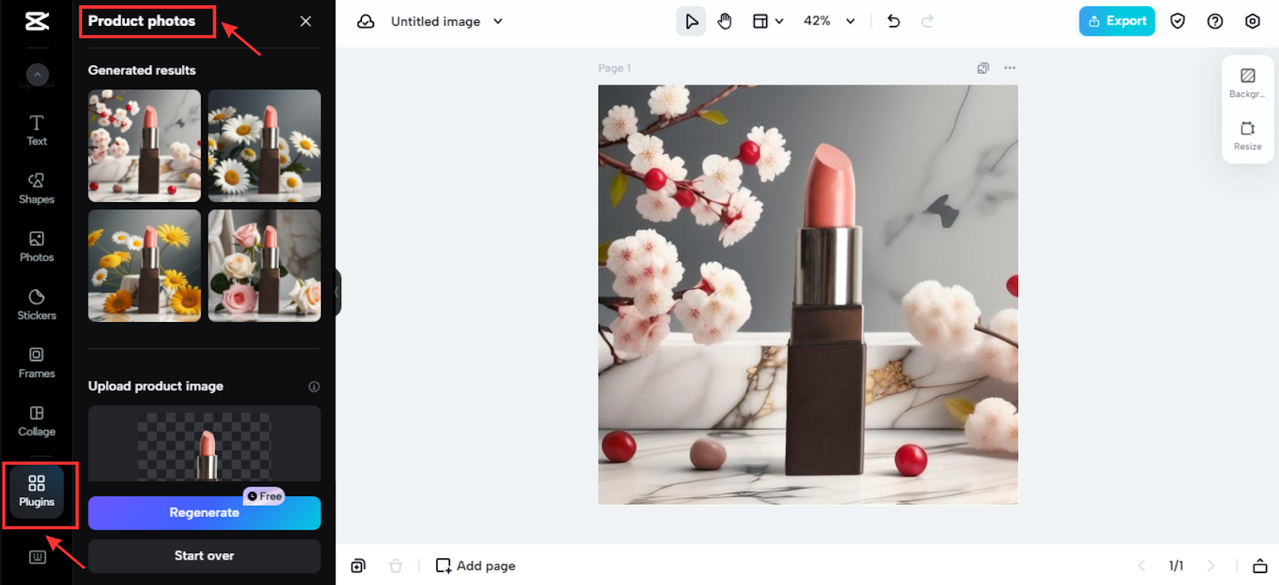Image resolution: width=1279 pixels, height=585 pixels.
Task: Collapse the side panel with the handle
Action: click(x=338, y=292)
